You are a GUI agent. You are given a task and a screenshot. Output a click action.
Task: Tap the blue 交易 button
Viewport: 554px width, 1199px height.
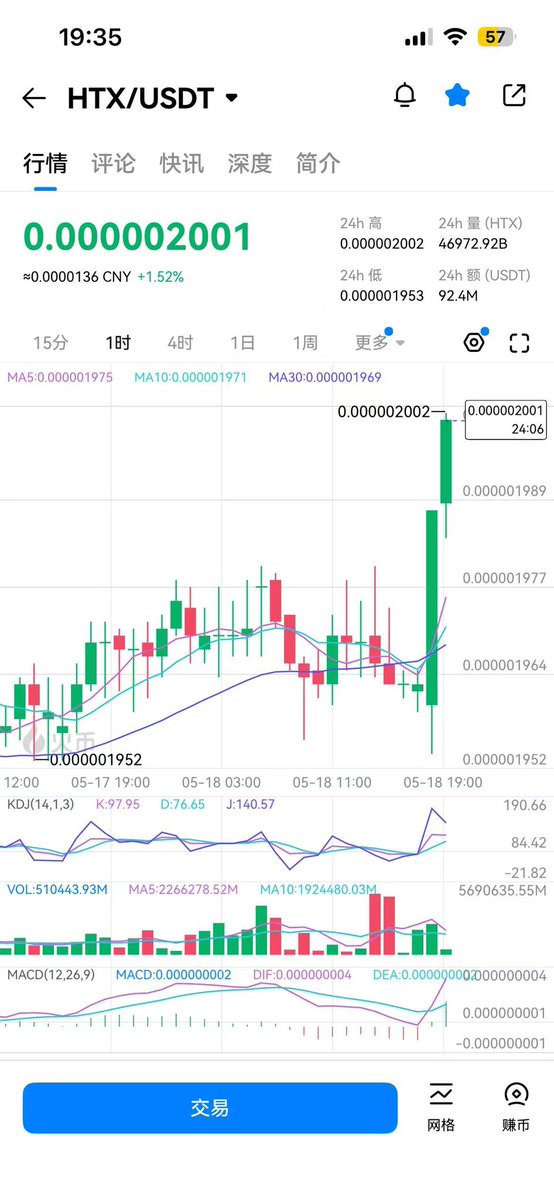[210, 1107]
